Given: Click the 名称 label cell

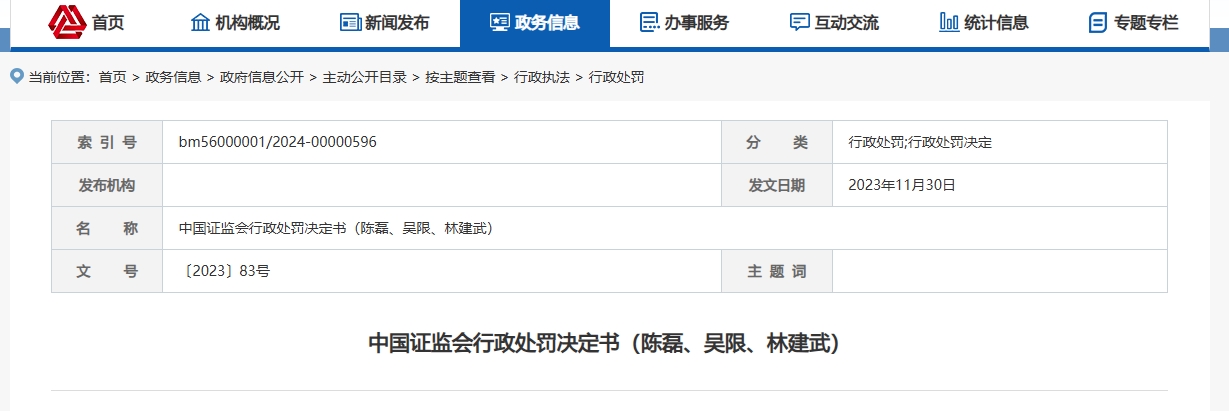Looking at the screenshot, I should point(107,228).
